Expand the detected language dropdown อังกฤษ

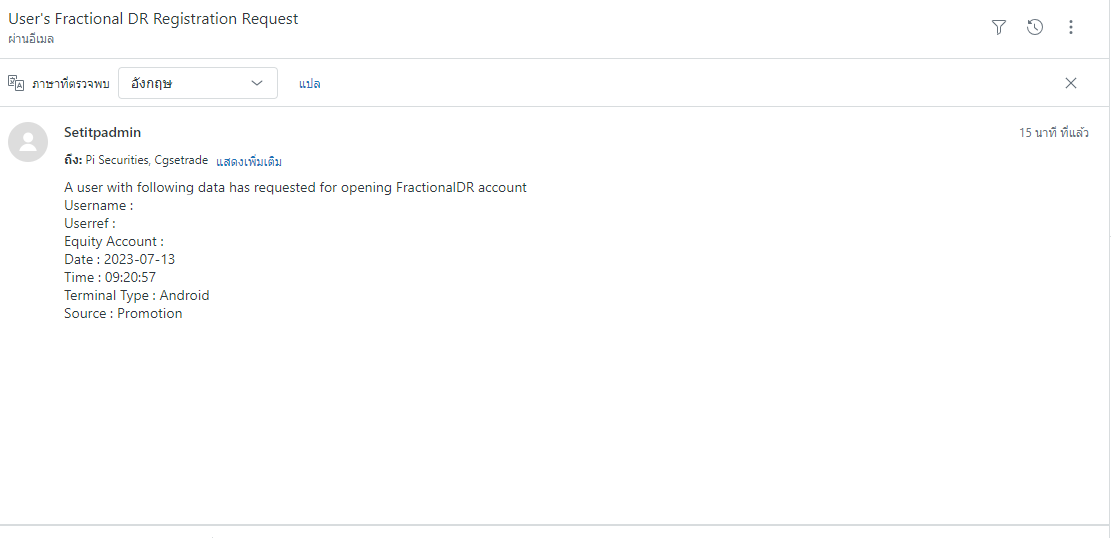point(197,83)
